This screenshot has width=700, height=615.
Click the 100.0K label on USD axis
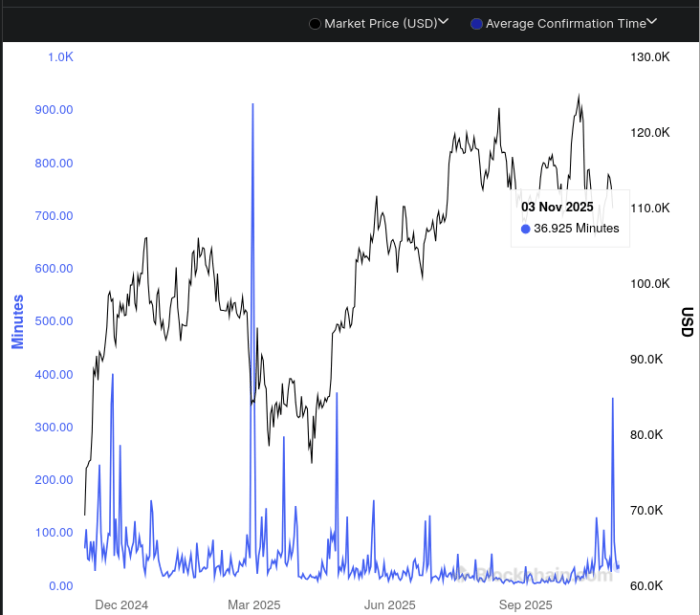coord(648,284)
